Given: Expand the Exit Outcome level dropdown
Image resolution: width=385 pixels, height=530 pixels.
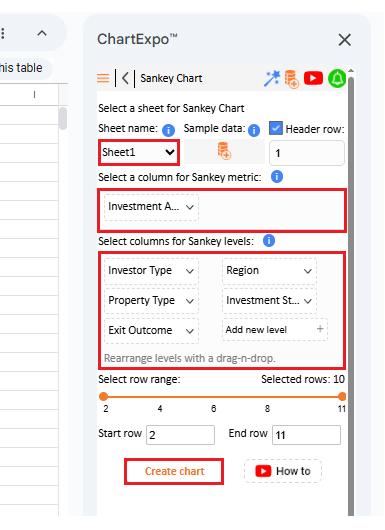Looking at the screenshot, I should 151,330.
